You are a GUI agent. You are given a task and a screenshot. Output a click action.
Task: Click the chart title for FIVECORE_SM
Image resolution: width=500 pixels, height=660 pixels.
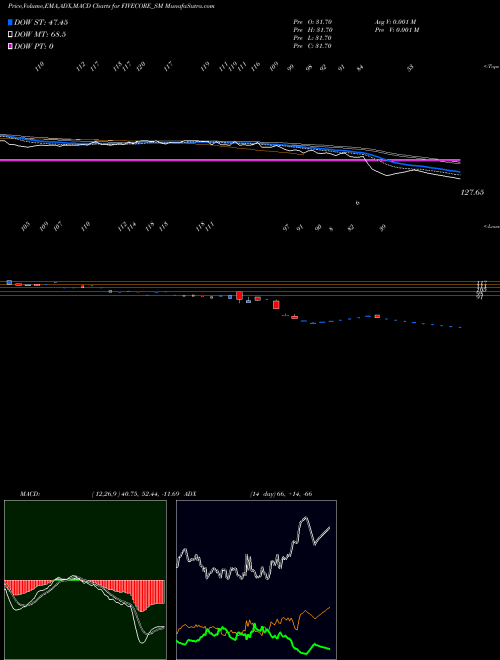(x=111, y=6)
